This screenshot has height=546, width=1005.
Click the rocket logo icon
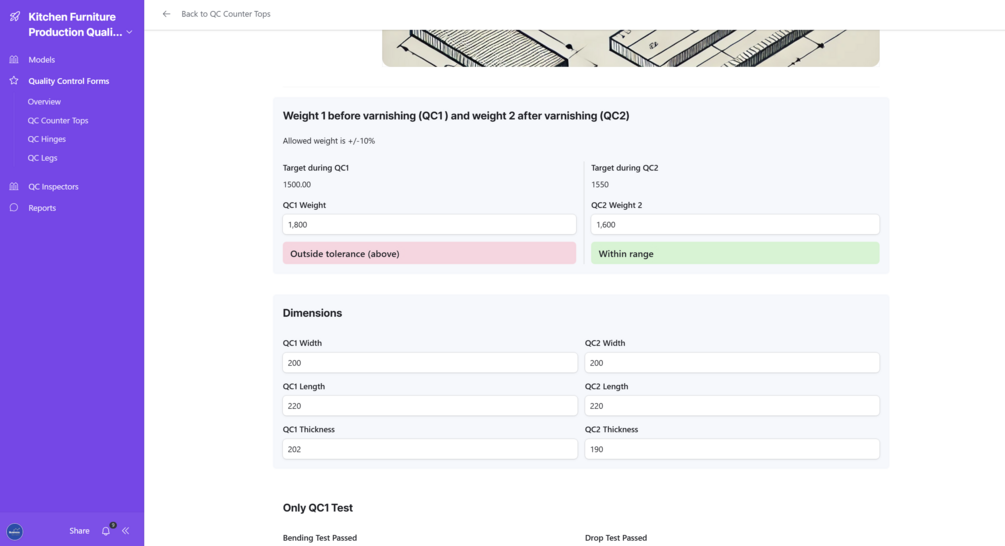coord(14,17)
